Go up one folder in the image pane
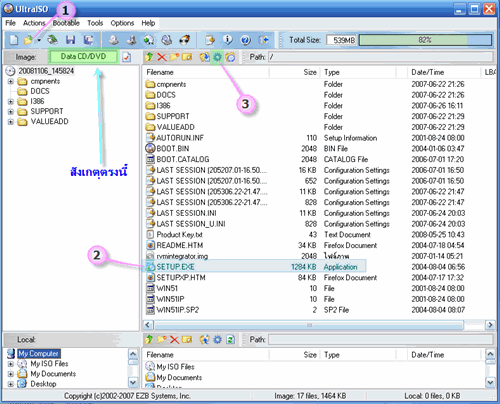500x404 pixels. click(149, 57)
